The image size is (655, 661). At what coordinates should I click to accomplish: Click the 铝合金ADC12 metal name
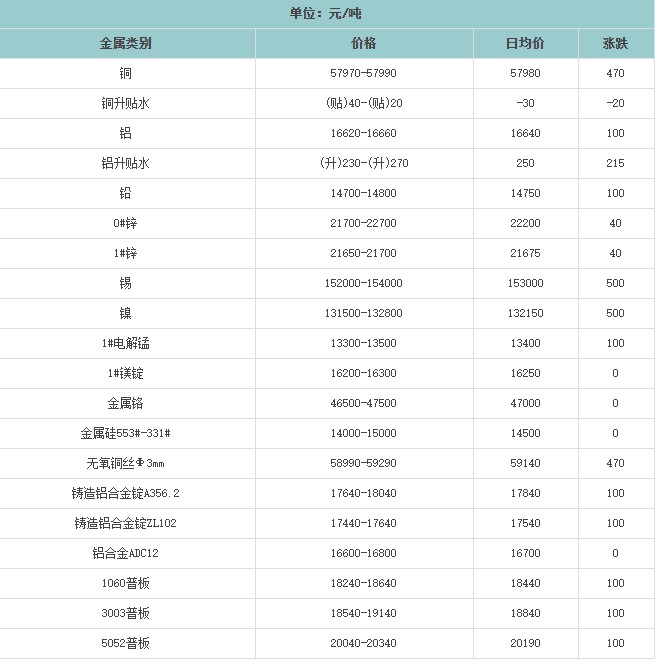coord(126,554)
